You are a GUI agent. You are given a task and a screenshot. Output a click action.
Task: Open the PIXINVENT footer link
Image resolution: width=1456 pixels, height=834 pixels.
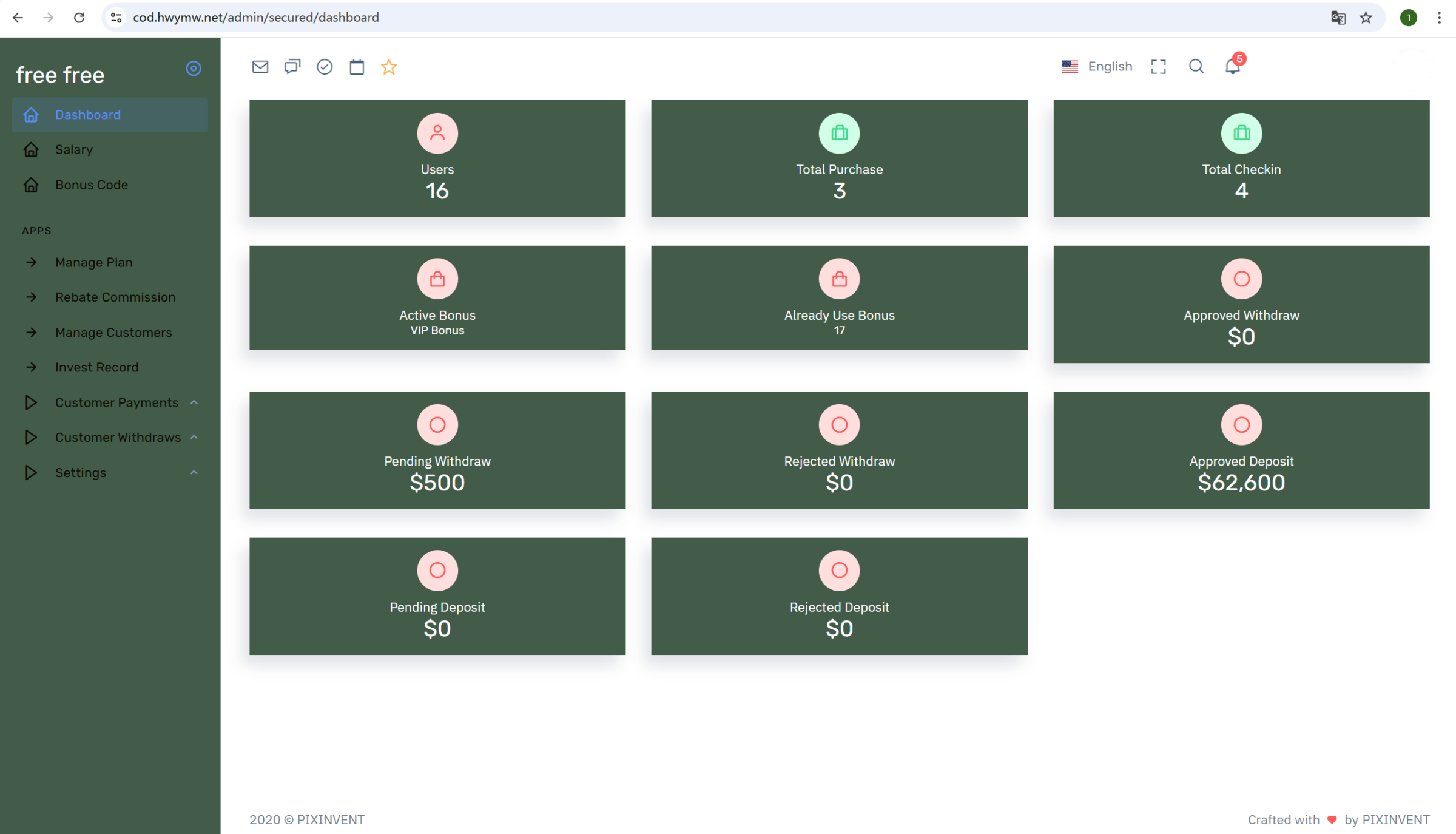(x=331, y=819)
